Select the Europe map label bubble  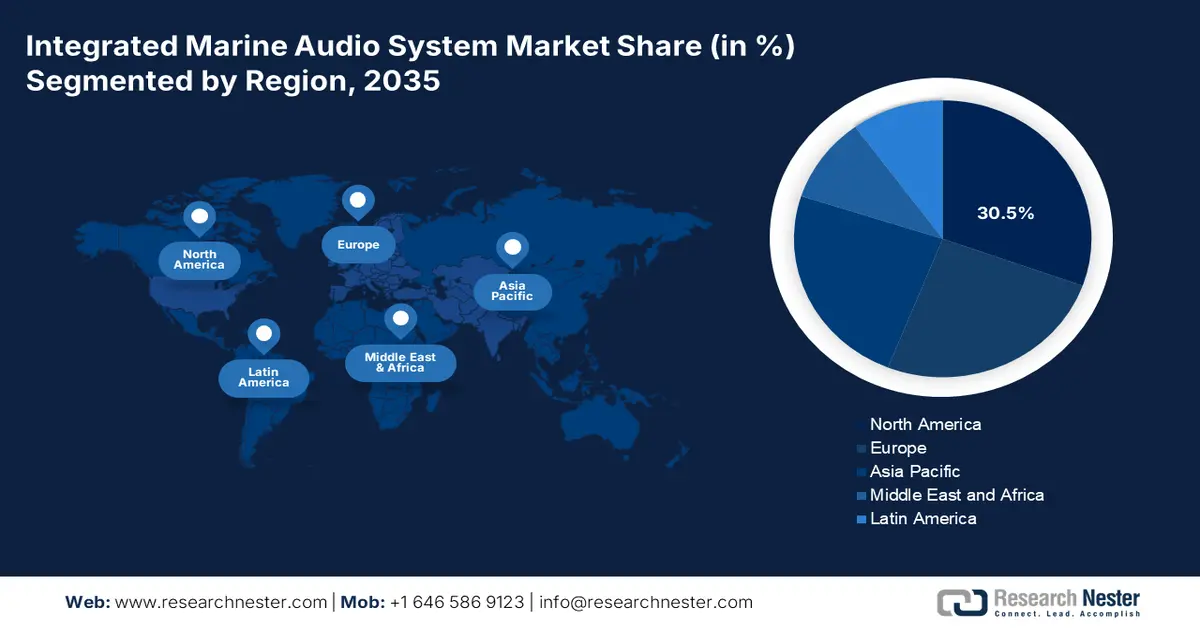point(358,245)
